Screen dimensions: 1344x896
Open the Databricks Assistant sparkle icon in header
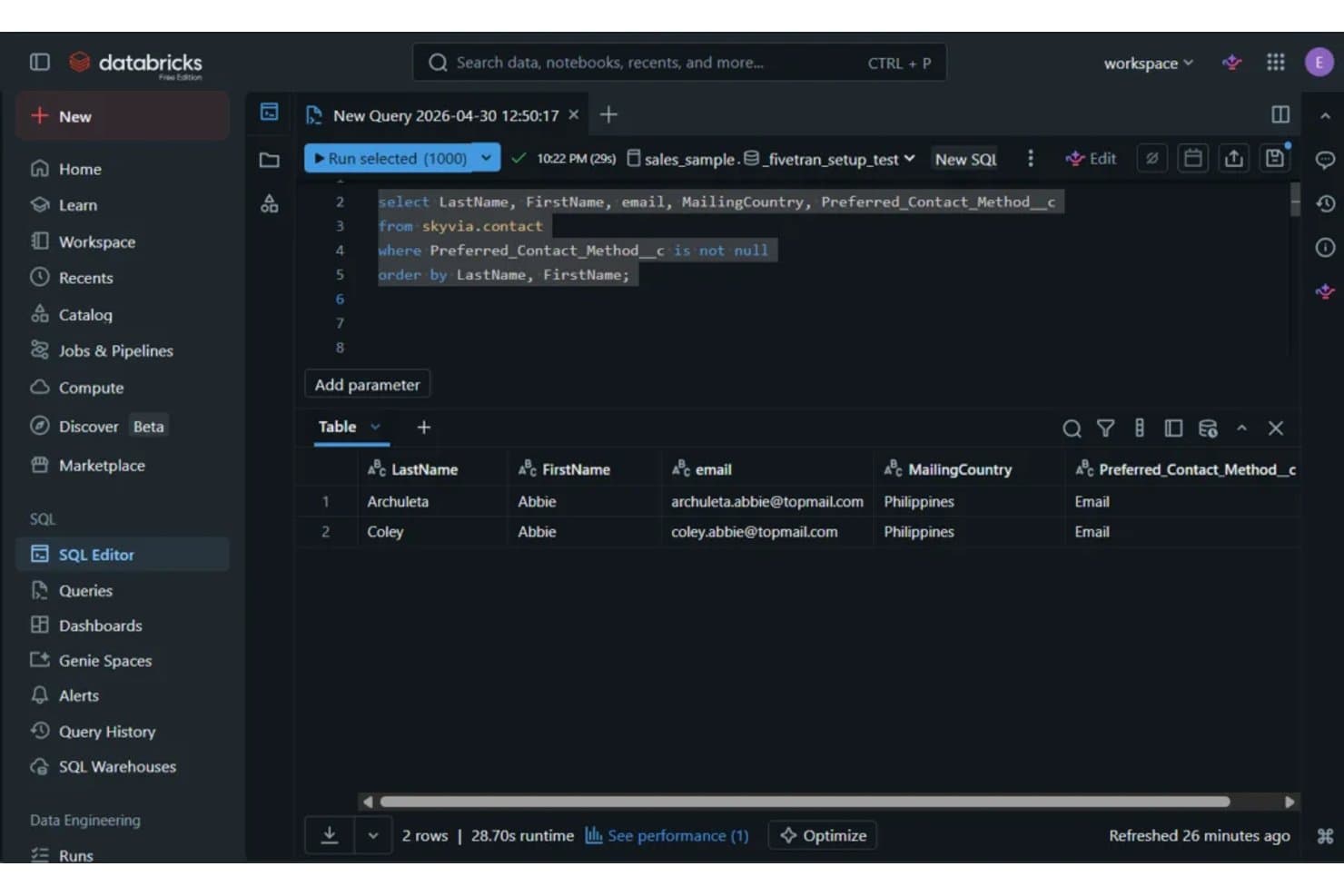point(1232,63)
